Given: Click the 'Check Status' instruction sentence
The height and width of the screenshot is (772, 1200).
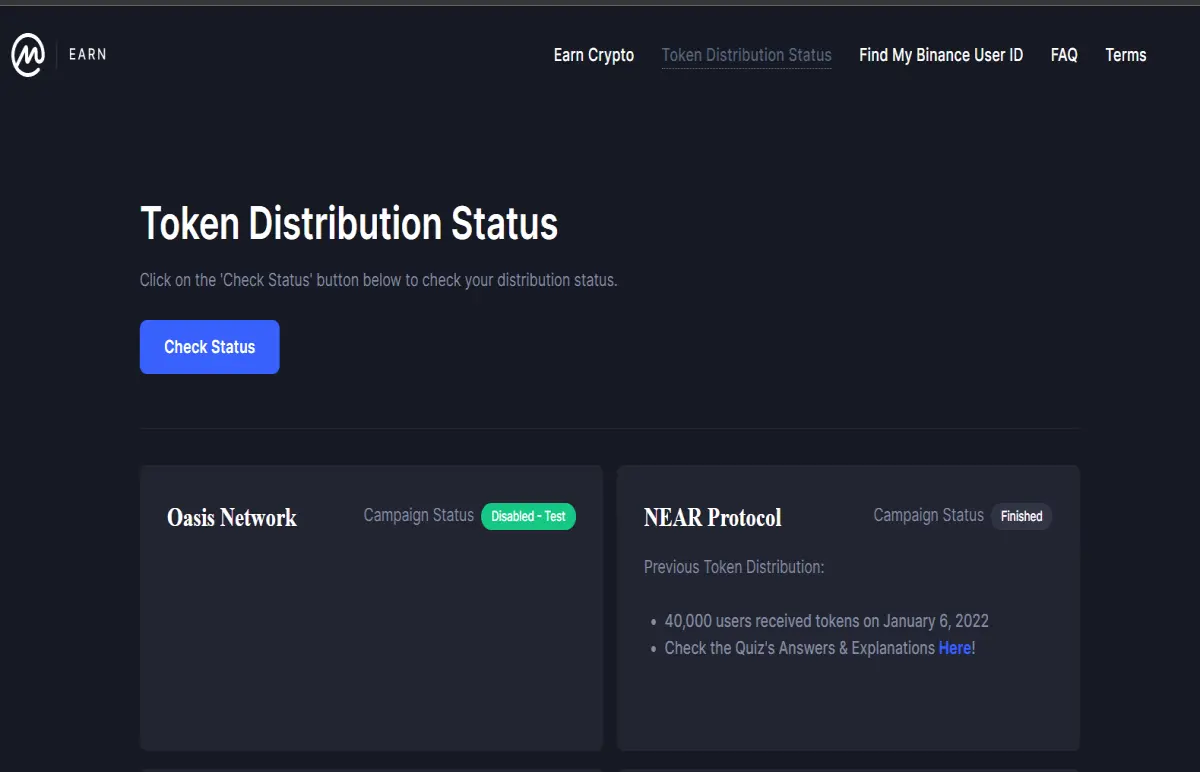Looking at the screenshot, I should 379,280.
